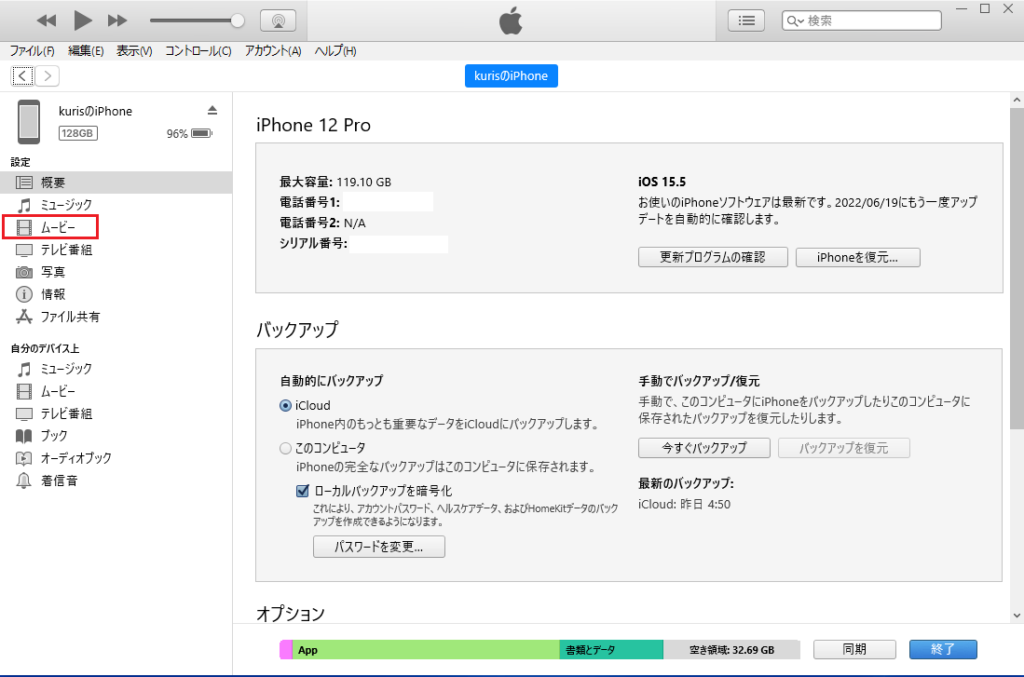
Task: Click the 終了 done button
Action: pyautogui.click(x=942, y=649)
